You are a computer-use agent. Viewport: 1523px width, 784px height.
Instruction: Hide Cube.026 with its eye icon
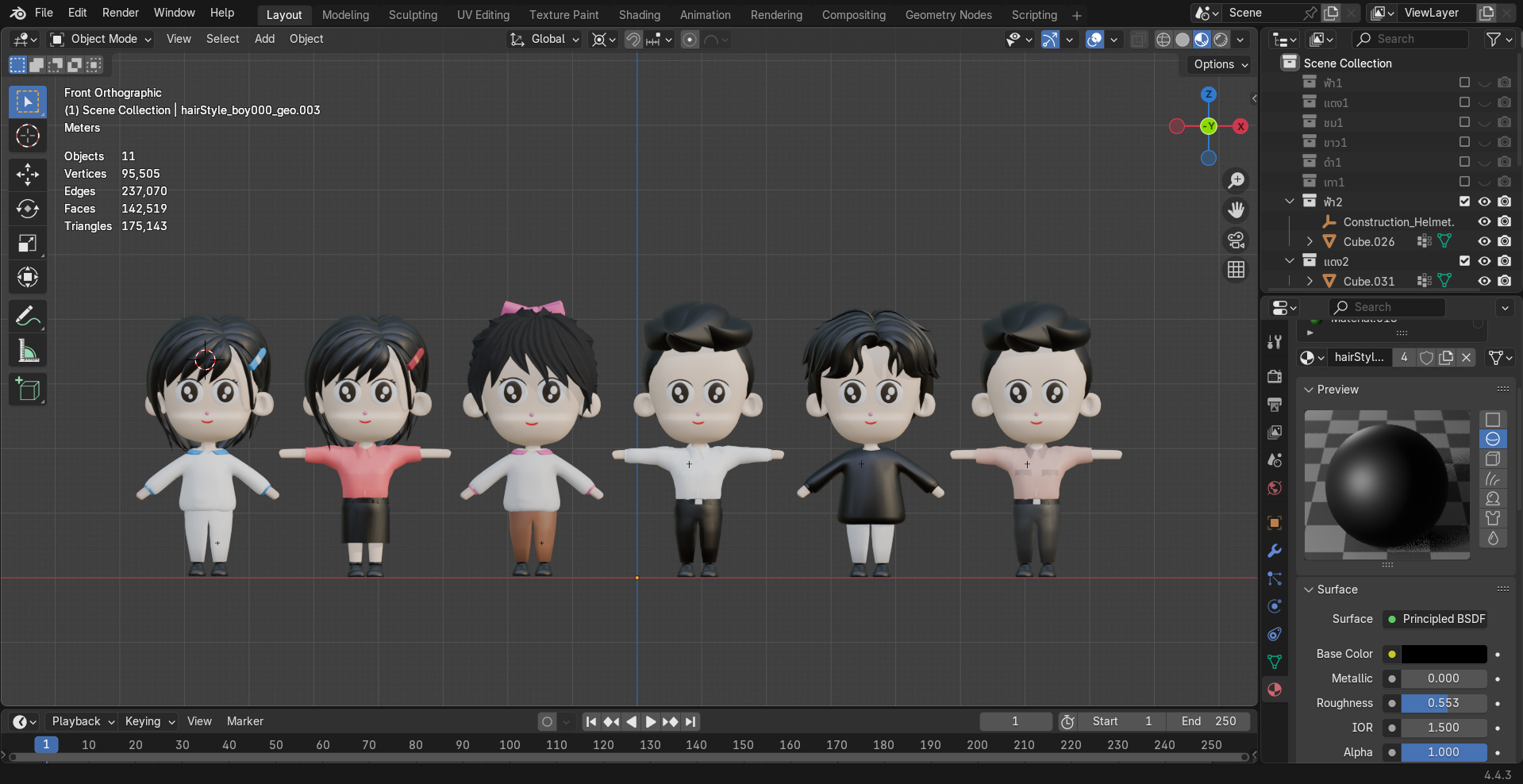point(1484,241)
